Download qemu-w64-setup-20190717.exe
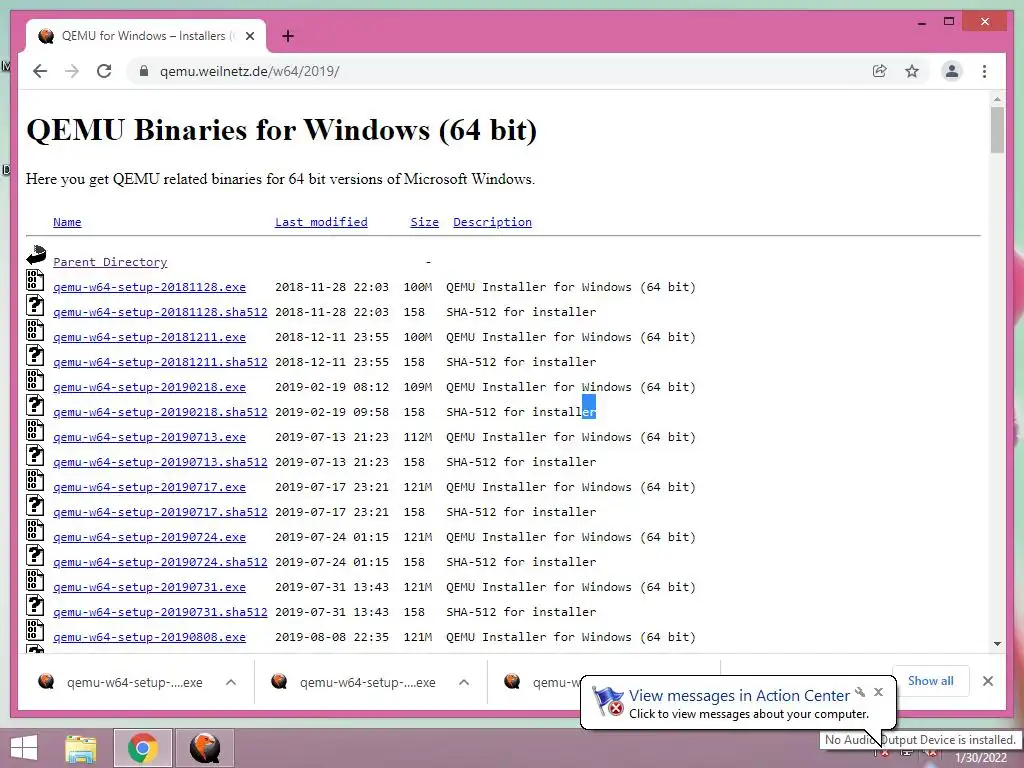Screen dimensions: 1024x768 coord(150,487)
